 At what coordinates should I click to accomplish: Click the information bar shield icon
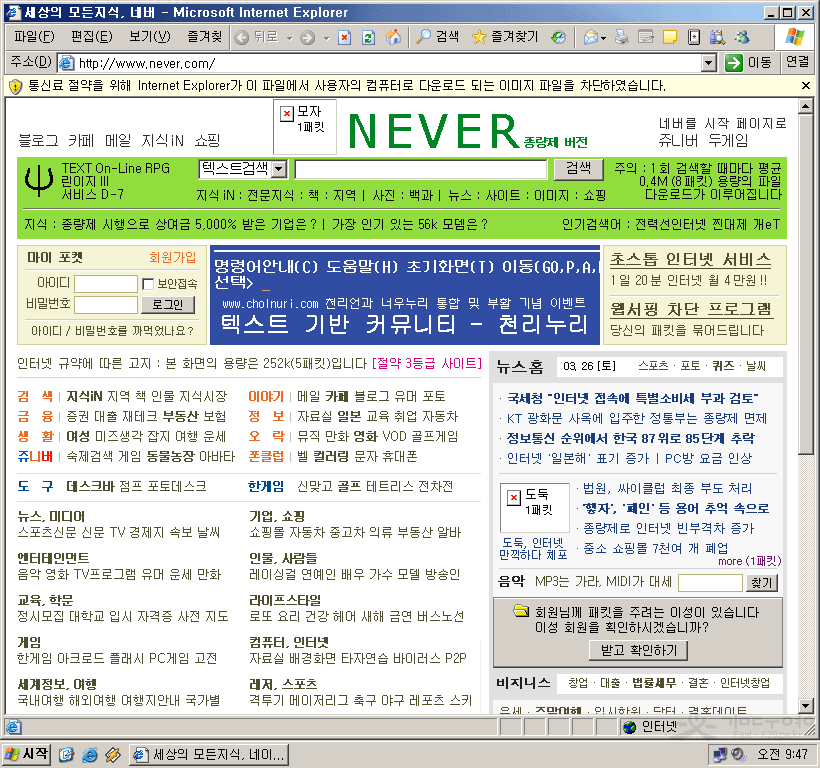(x=16, y=86)
